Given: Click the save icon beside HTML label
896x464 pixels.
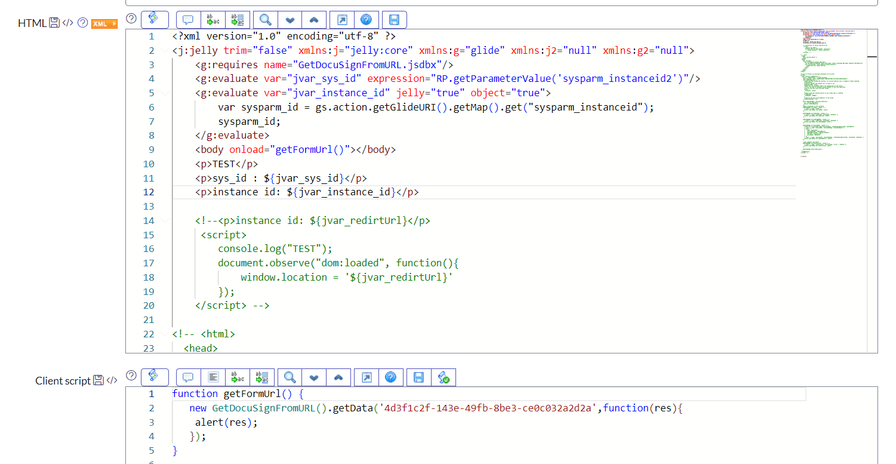Looking at the screenshot, I should (x=54, y=23).
